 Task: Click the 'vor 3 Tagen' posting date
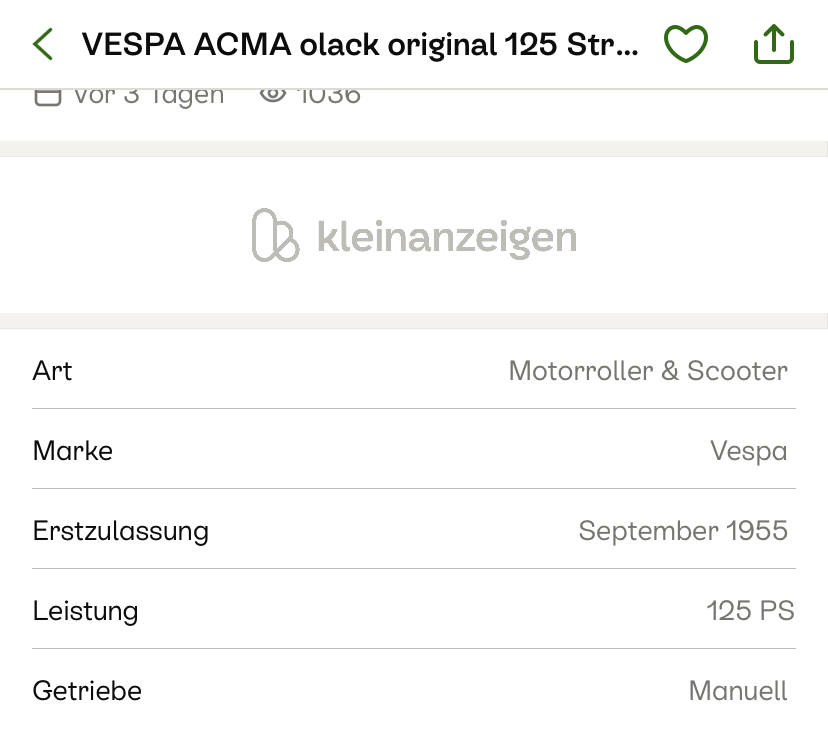[148, 96]
